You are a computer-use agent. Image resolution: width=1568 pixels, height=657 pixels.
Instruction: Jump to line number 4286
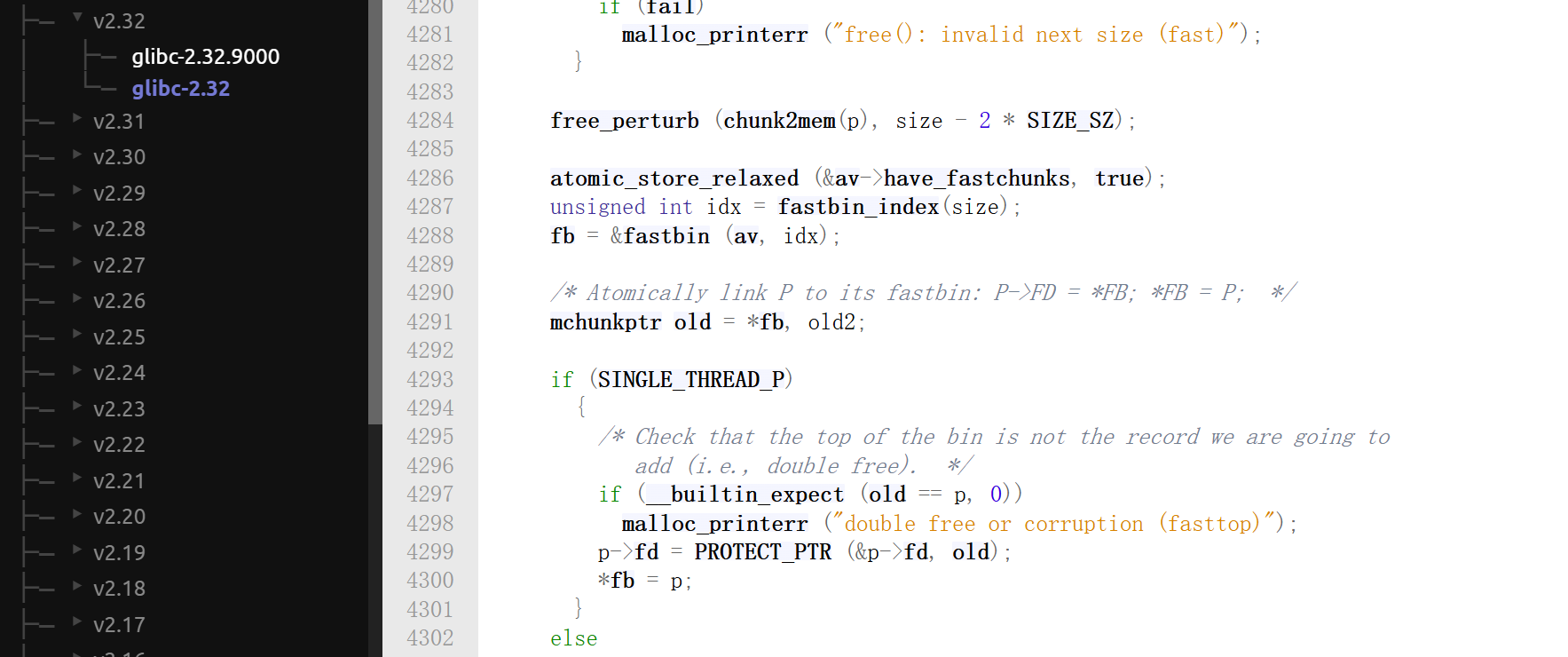click(429, 178)
